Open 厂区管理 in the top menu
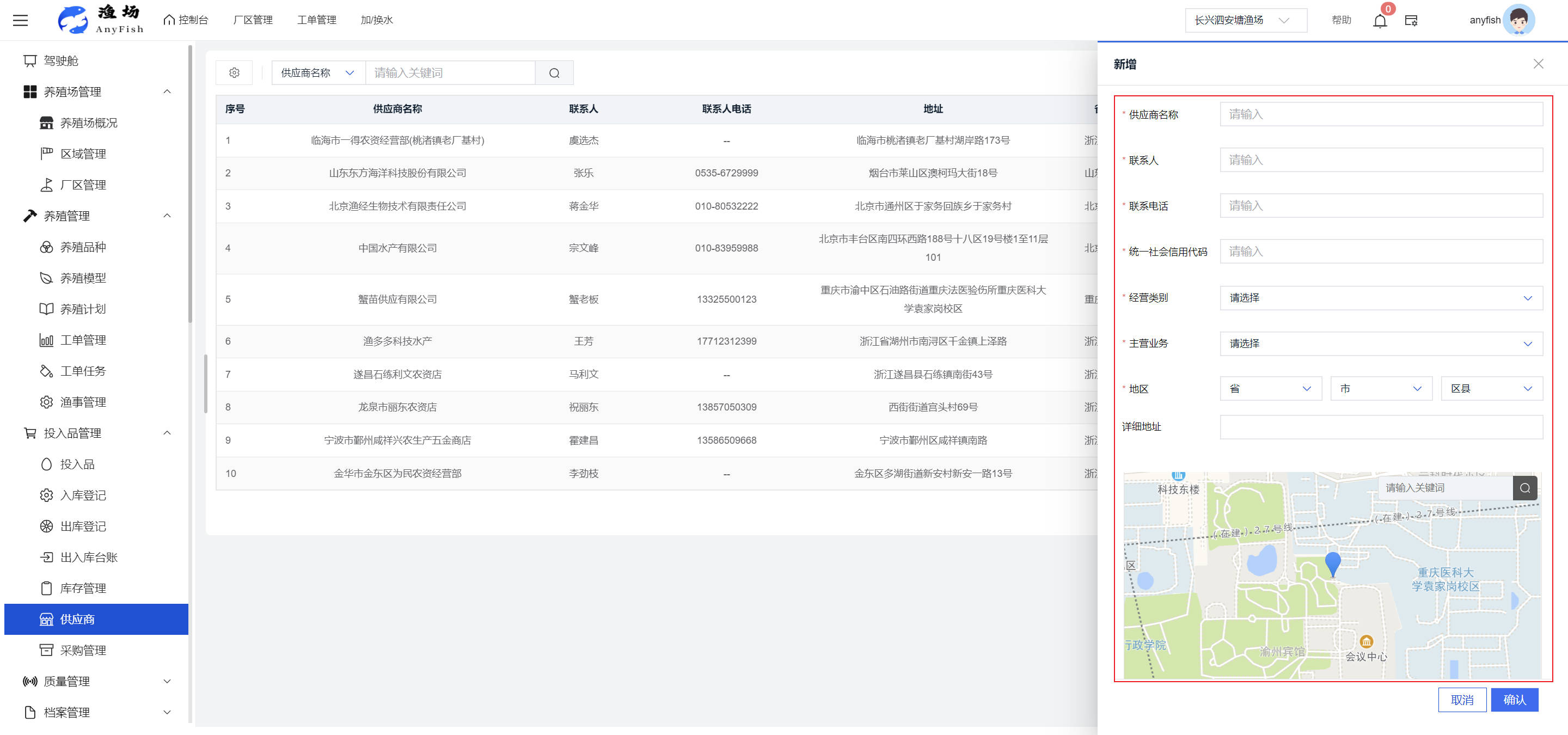This screenshot has height=735, width=1568. (253, 20)
